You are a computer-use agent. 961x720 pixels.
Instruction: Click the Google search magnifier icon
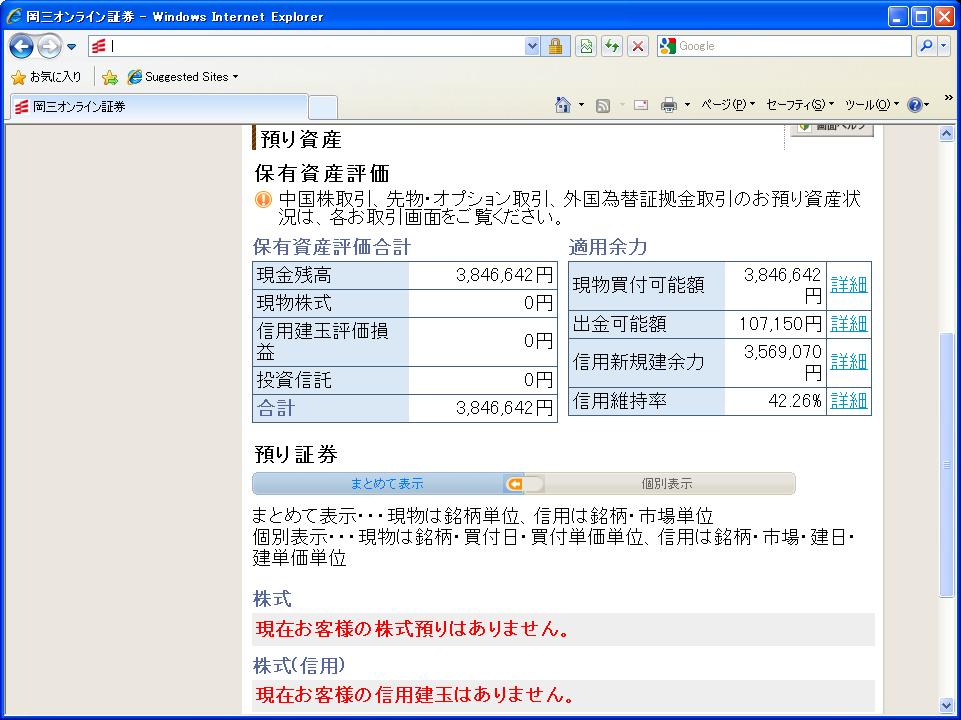[x=927, y=46]
